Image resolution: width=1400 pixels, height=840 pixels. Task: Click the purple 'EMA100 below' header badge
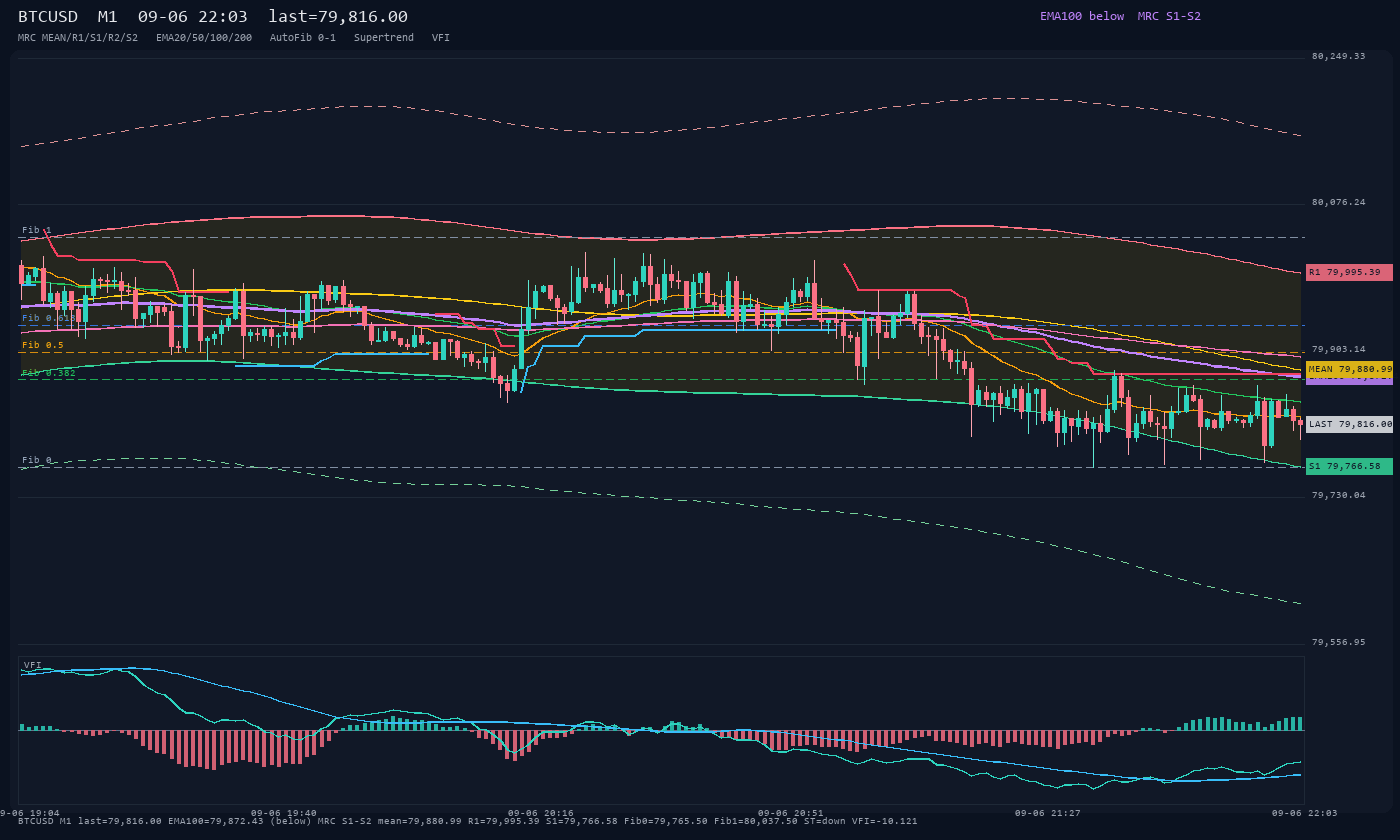click(x=1082, y=16)
